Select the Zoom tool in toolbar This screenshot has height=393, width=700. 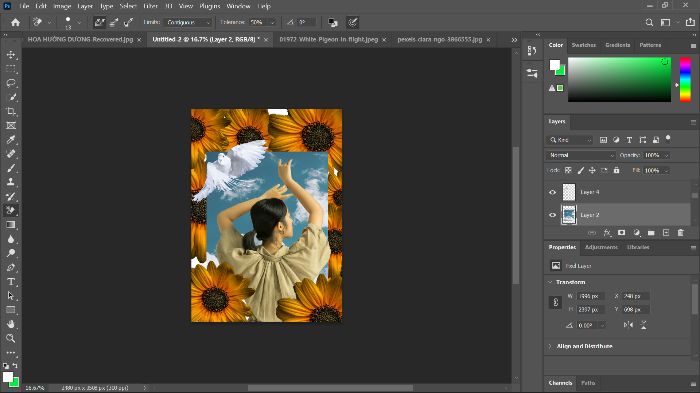11,338
